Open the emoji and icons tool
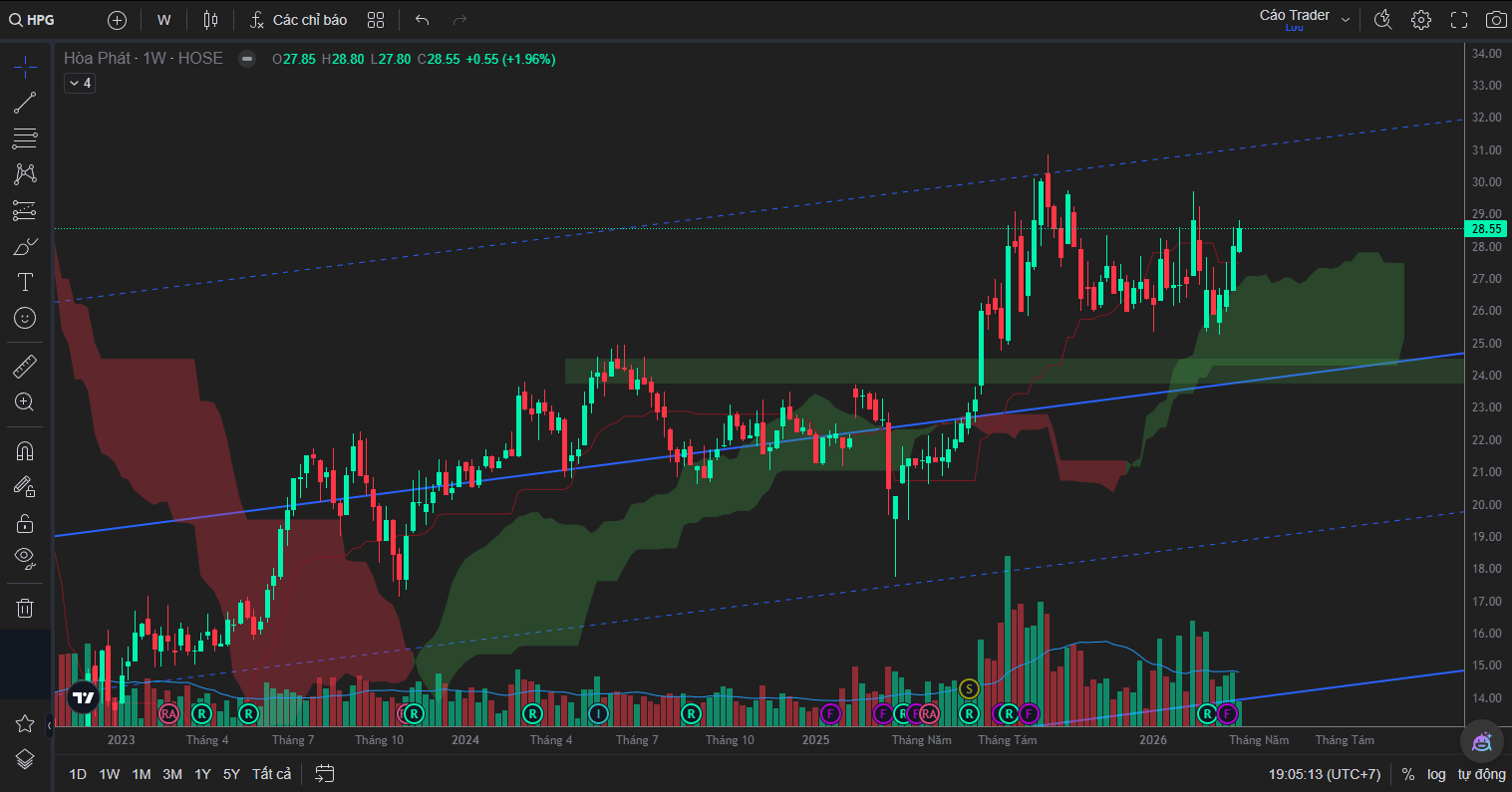Screen dimensions: 1512x792 pos(25,318)
